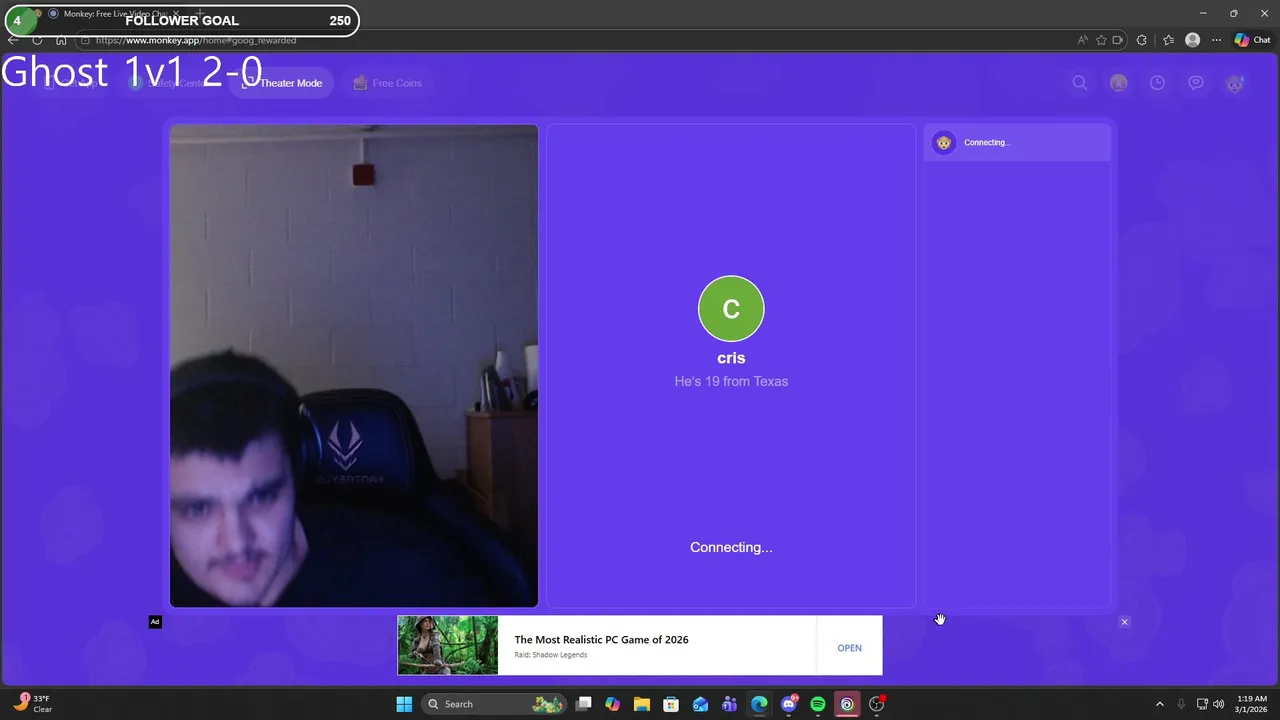Open the monkey profile avatar in header
1280x720 pixels.
(x=1235, y=83)
